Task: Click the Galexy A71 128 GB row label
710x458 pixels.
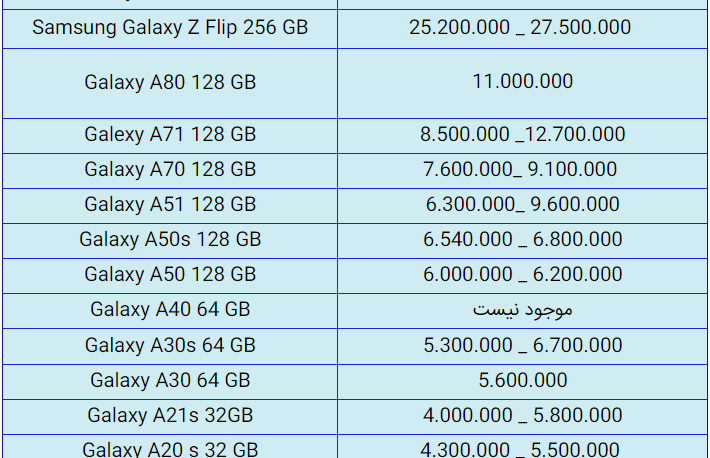Action: [170, 135]
